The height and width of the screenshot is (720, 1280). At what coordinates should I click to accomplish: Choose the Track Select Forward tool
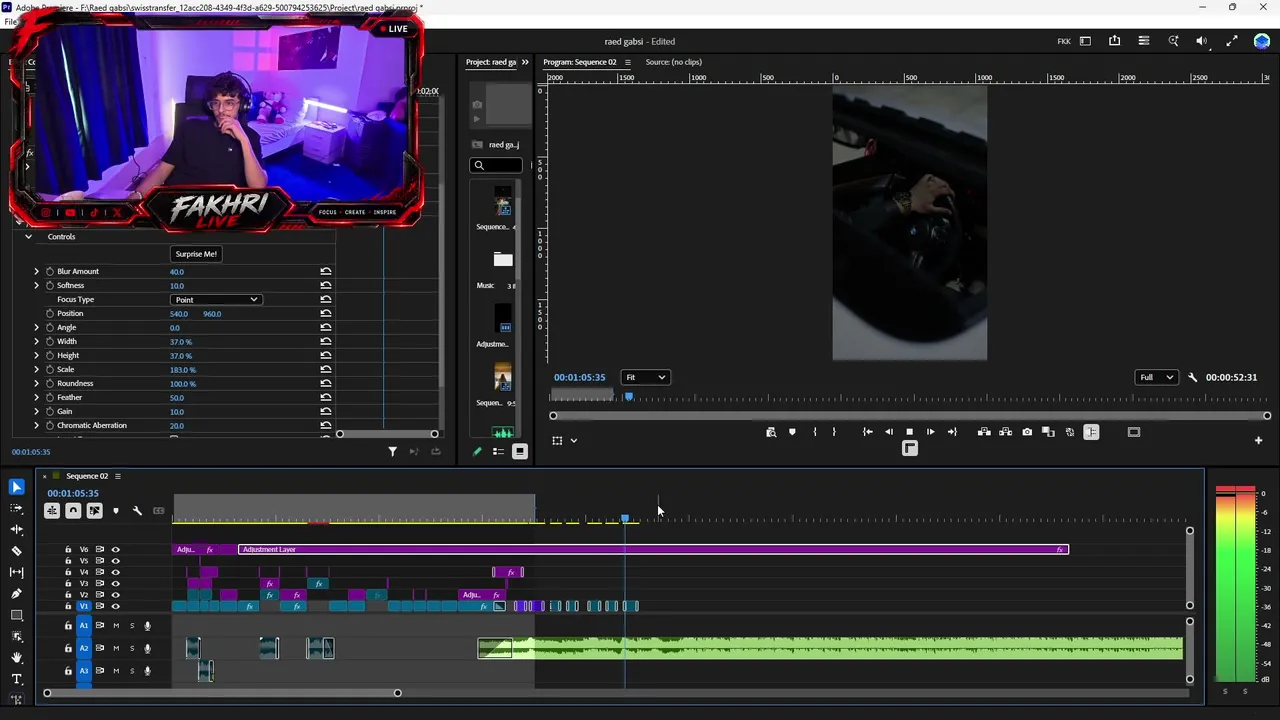coord(17,508)
